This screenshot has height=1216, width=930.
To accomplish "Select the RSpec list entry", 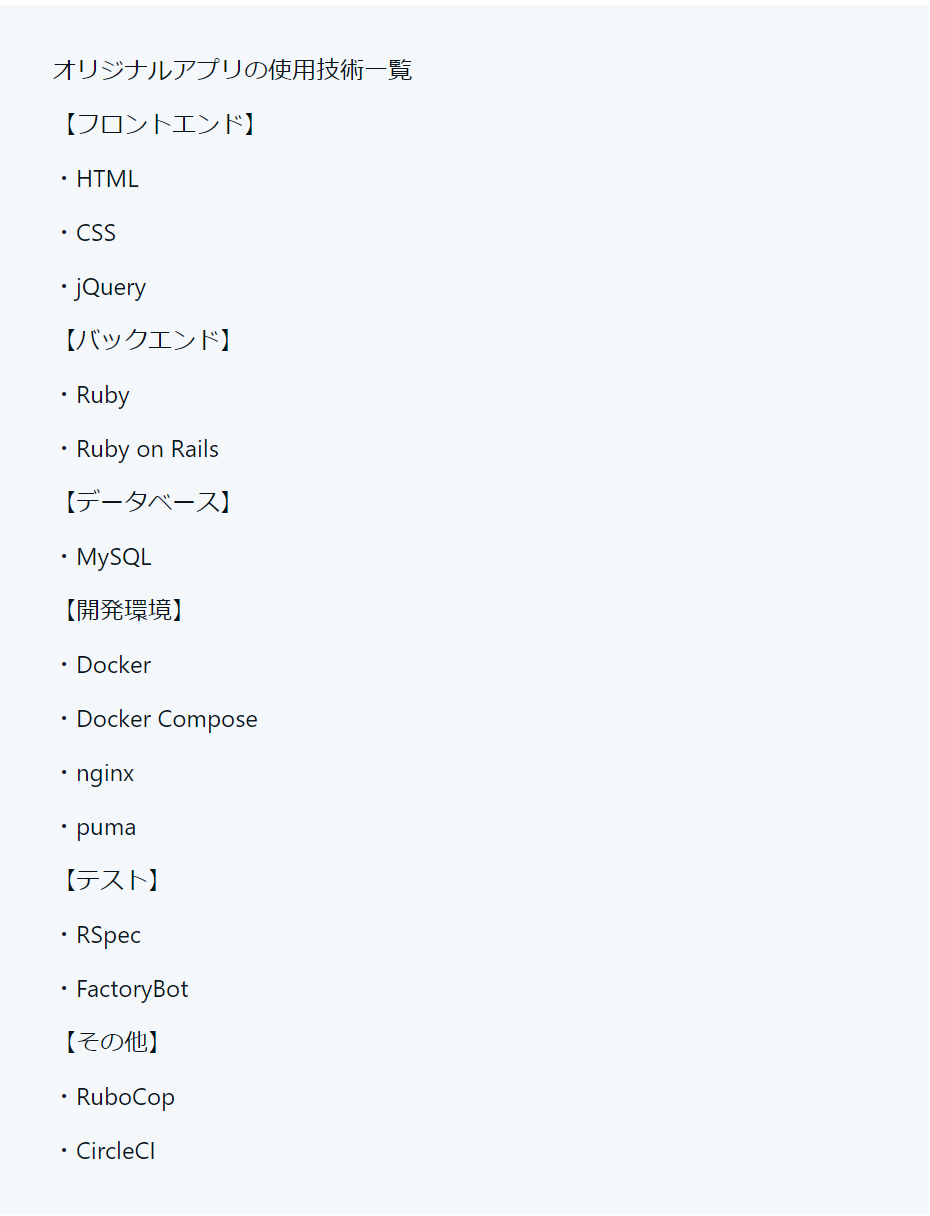I will coord(108,935).
